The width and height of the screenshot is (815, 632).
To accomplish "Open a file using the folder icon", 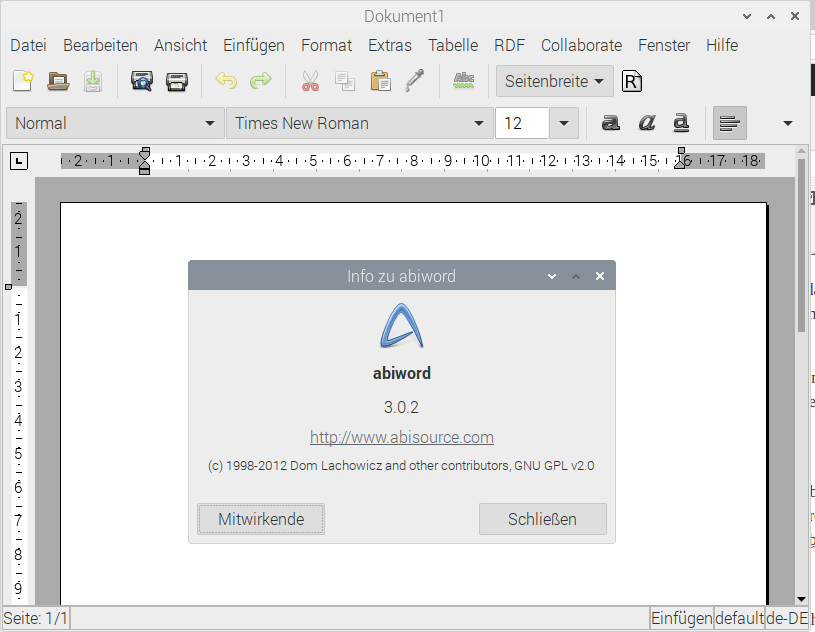I will coord(58,81).
